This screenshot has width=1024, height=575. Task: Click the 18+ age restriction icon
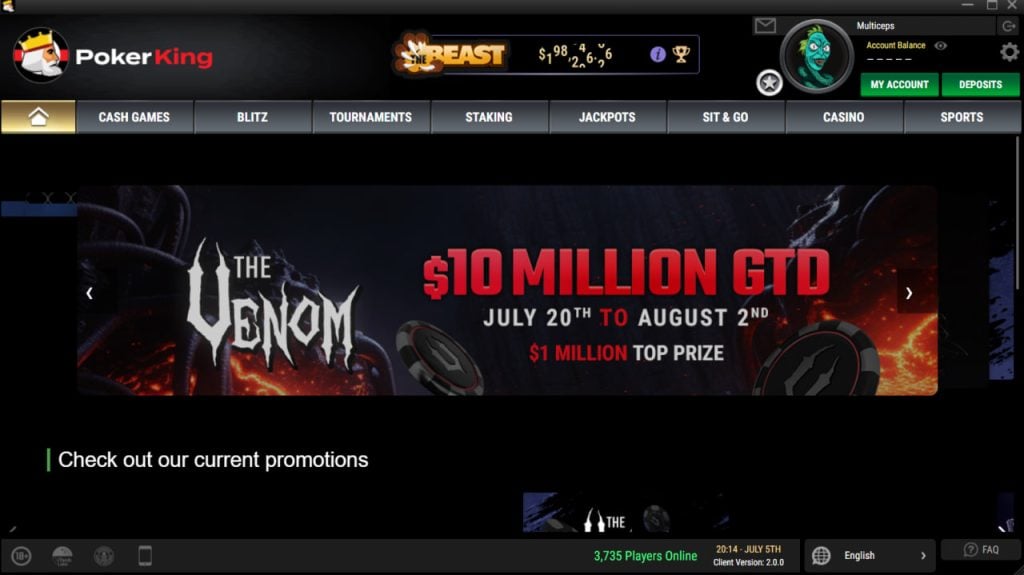click(21, 556)
